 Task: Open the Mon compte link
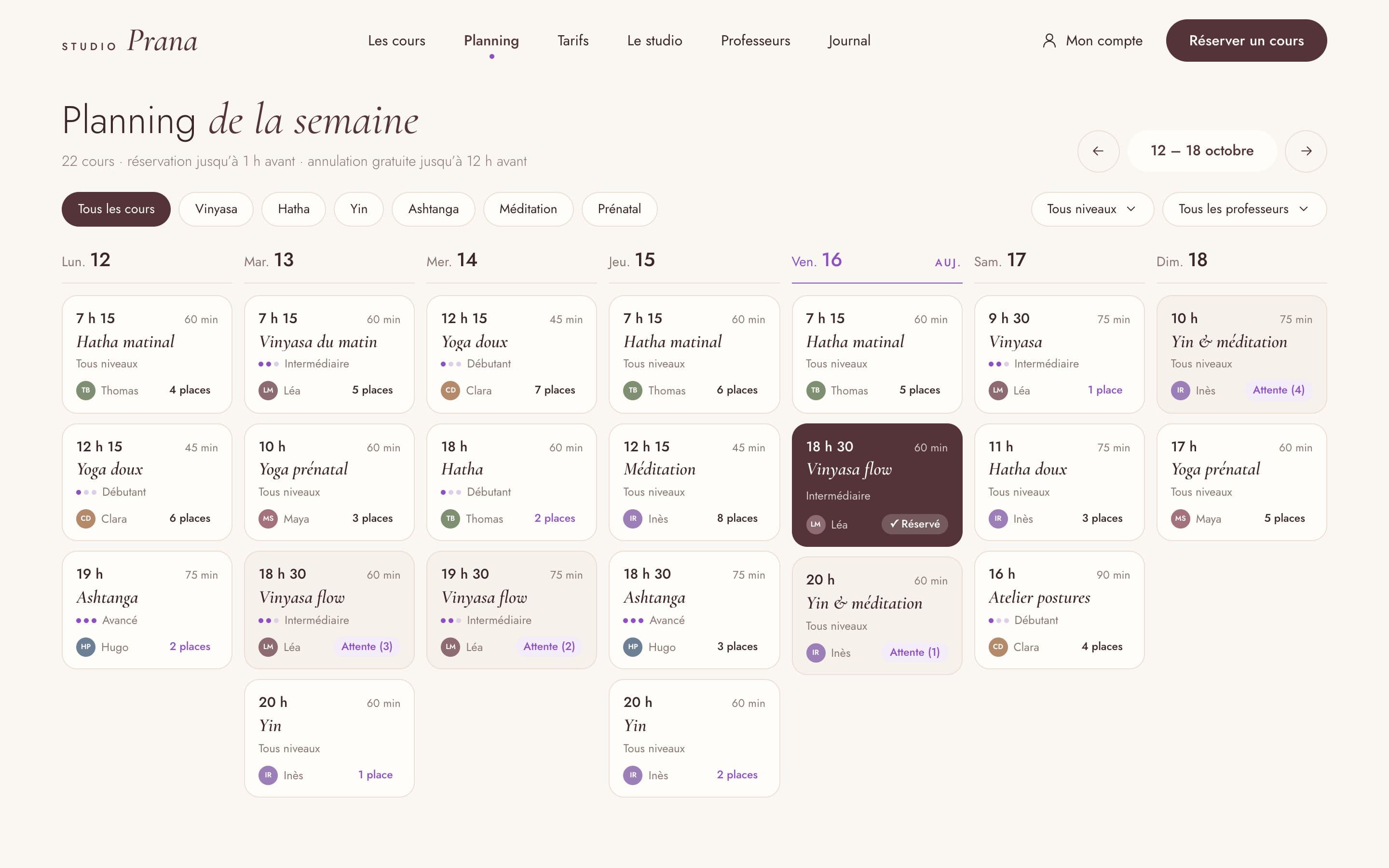click(1092, 41)
